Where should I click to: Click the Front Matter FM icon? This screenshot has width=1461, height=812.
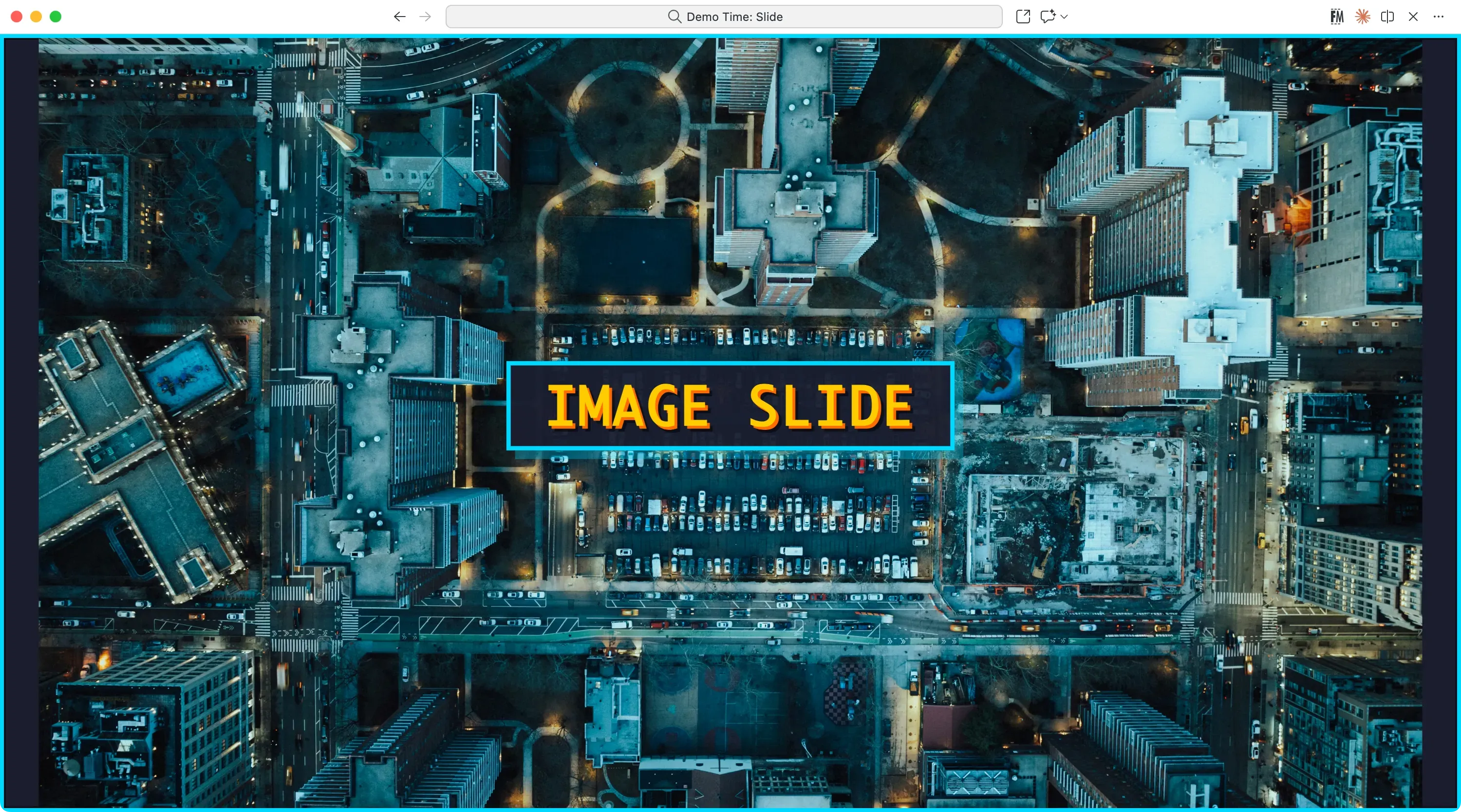point(1337,17)
